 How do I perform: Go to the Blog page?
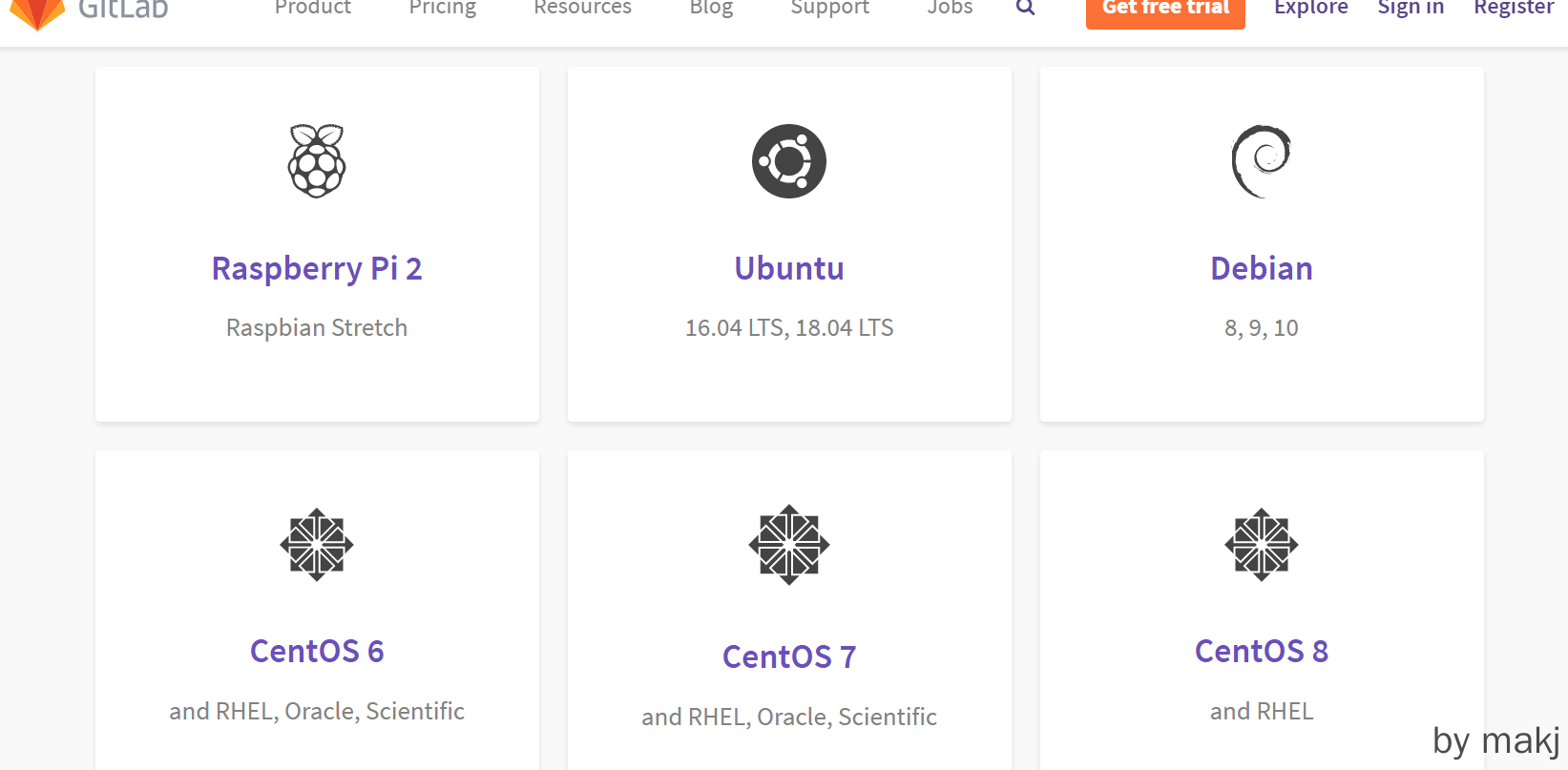(711, 8)
